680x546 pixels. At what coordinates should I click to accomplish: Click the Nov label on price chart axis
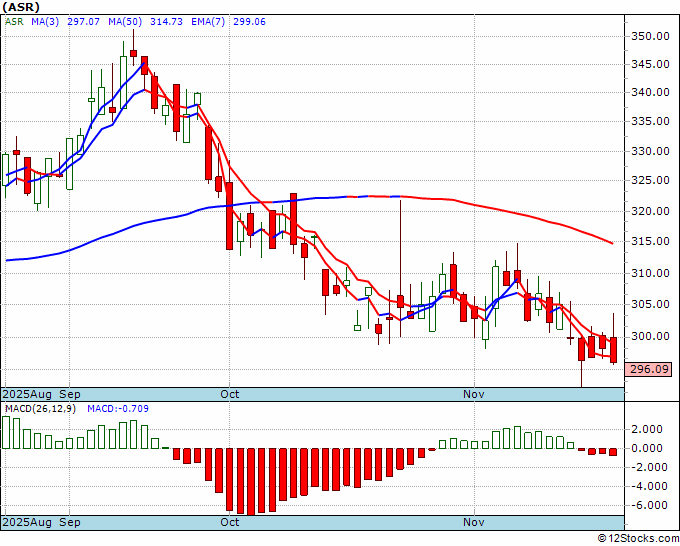coord(474,394)
